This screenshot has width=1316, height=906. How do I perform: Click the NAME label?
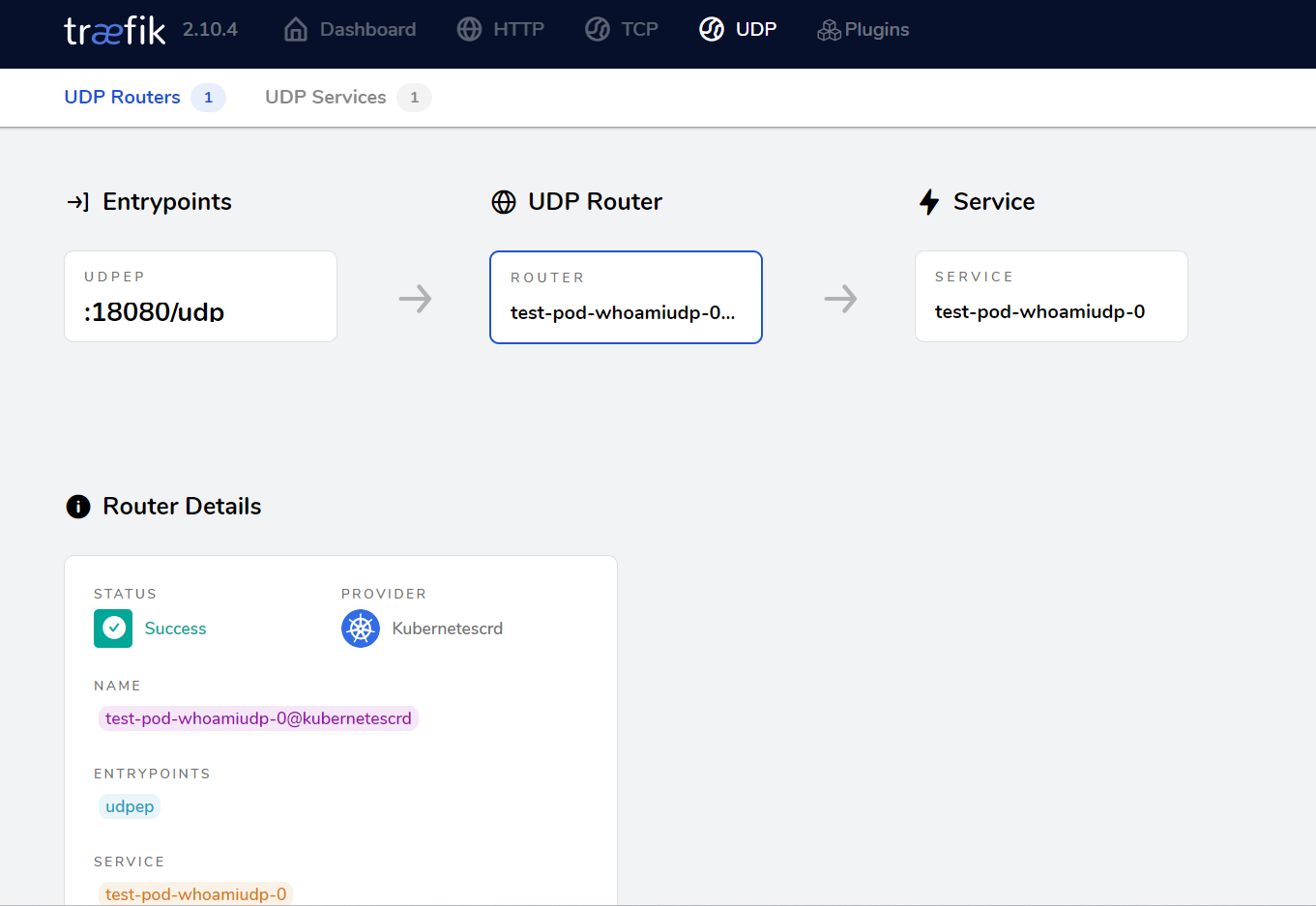tap(117, 686)
